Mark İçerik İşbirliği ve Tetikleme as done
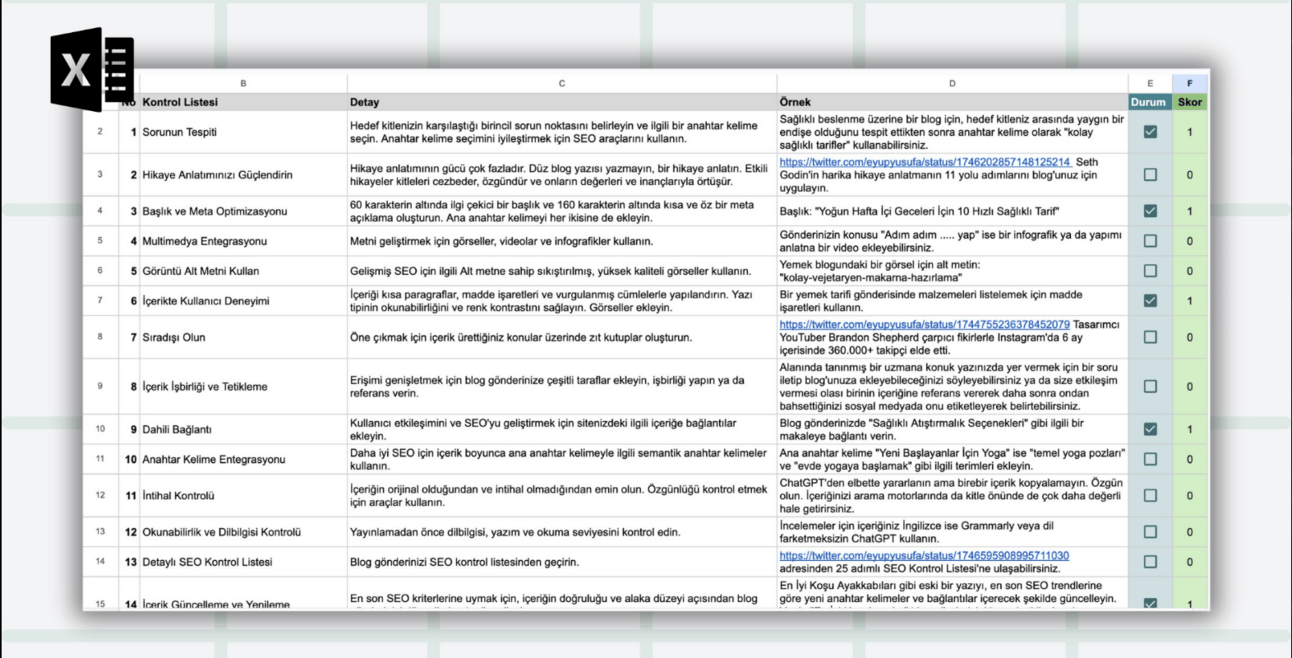 pyautogui.click(x=1150, y=386)
